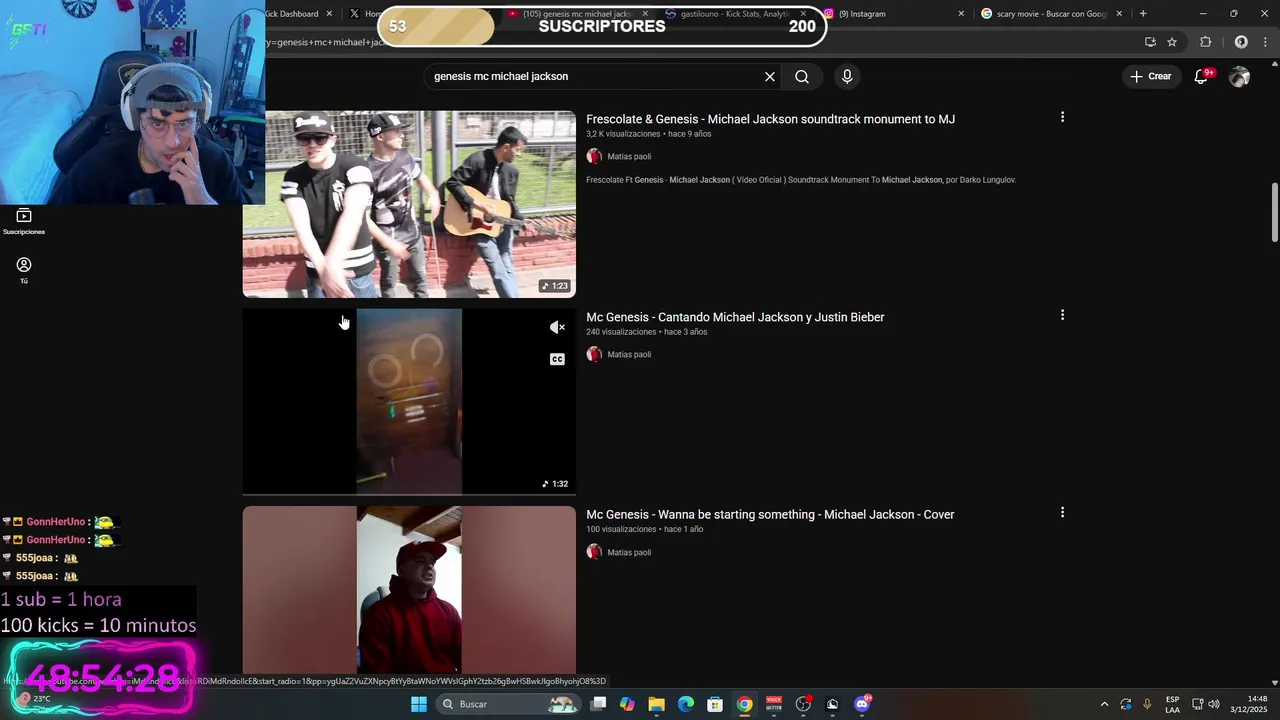Open Matias paoli channel under Cantando video
This screenshot has height=720, width=1280.
click(629, 354)
